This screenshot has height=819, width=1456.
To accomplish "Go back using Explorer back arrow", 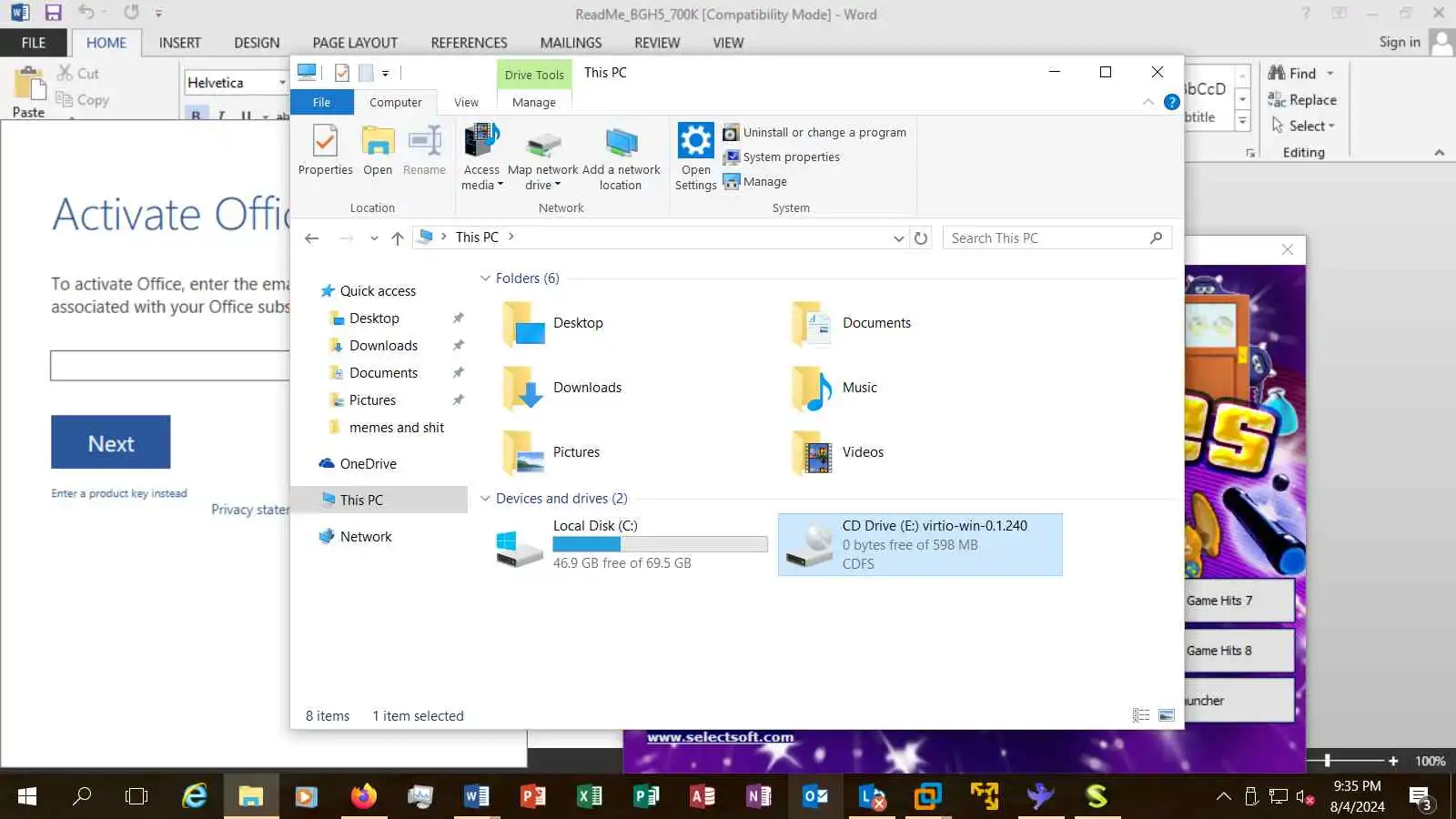I will click(312, 238).
